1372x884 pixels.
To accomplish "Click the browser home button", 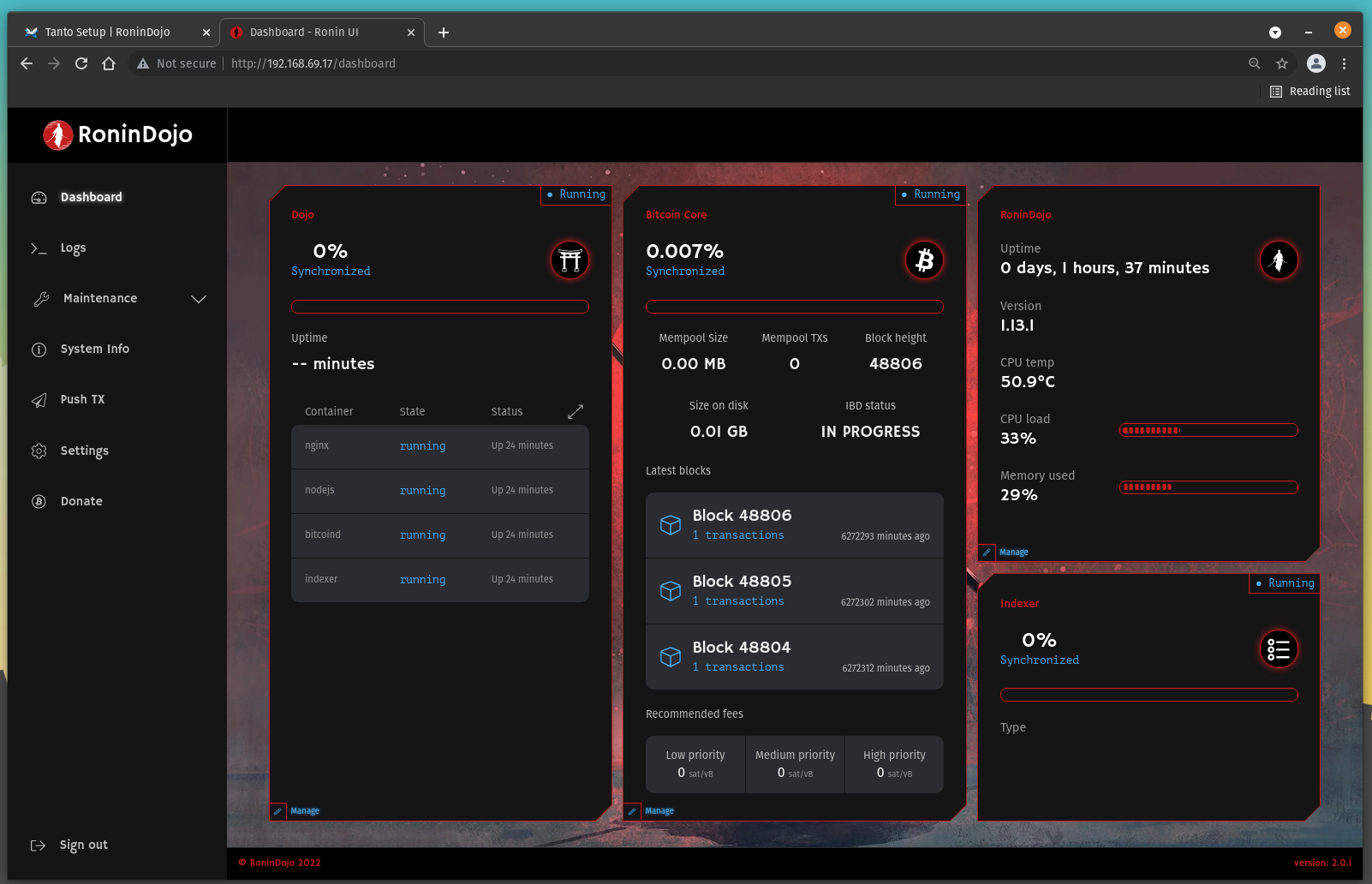I will click(x=109, y=63).
